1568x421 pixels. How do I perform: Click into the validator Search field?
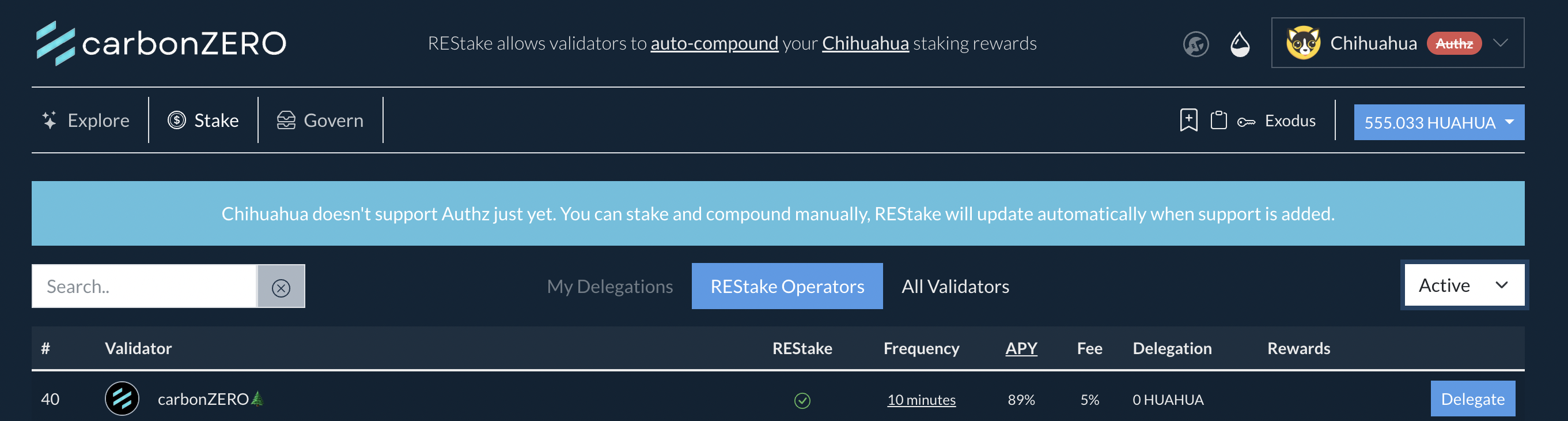pyautogui.click(x=144, y=287)
